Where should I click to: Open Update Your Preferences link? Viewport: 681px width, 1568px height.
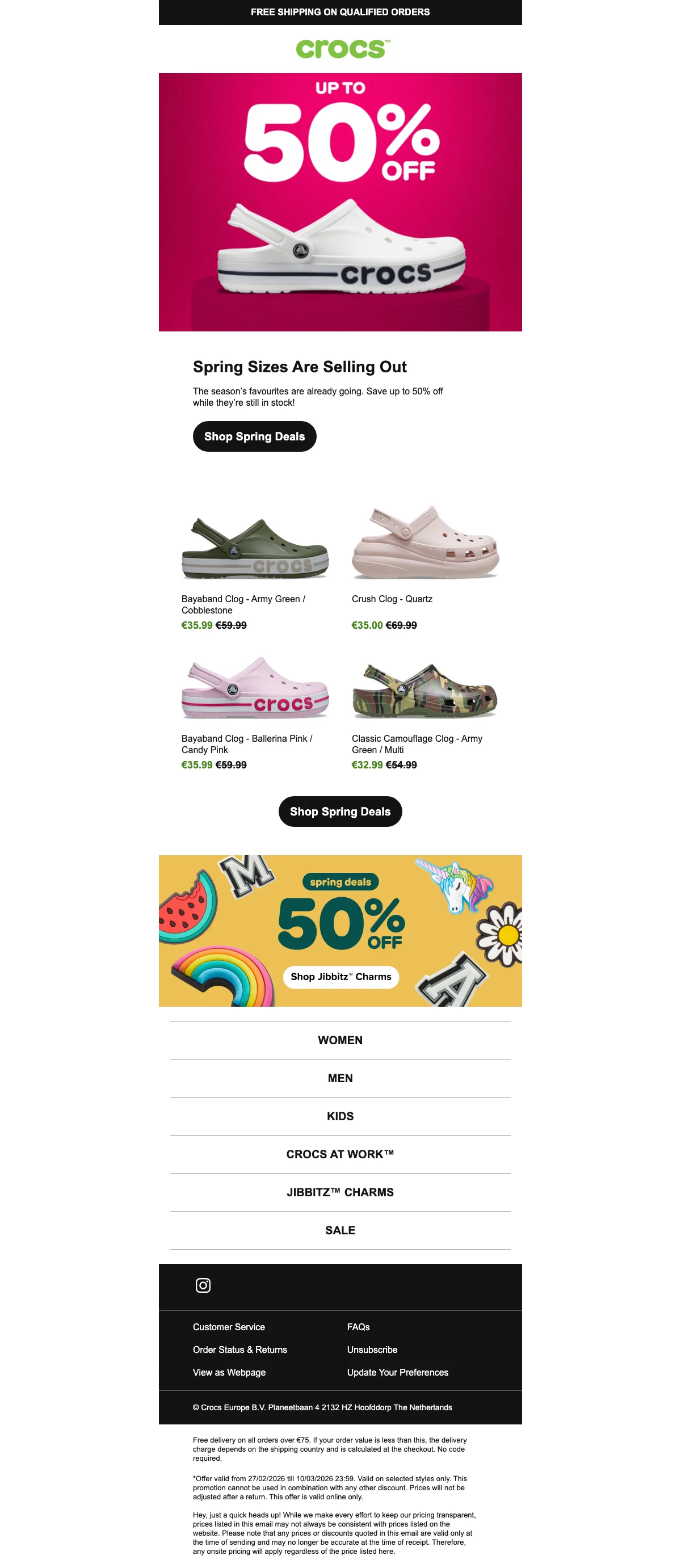coord(397,1372)
